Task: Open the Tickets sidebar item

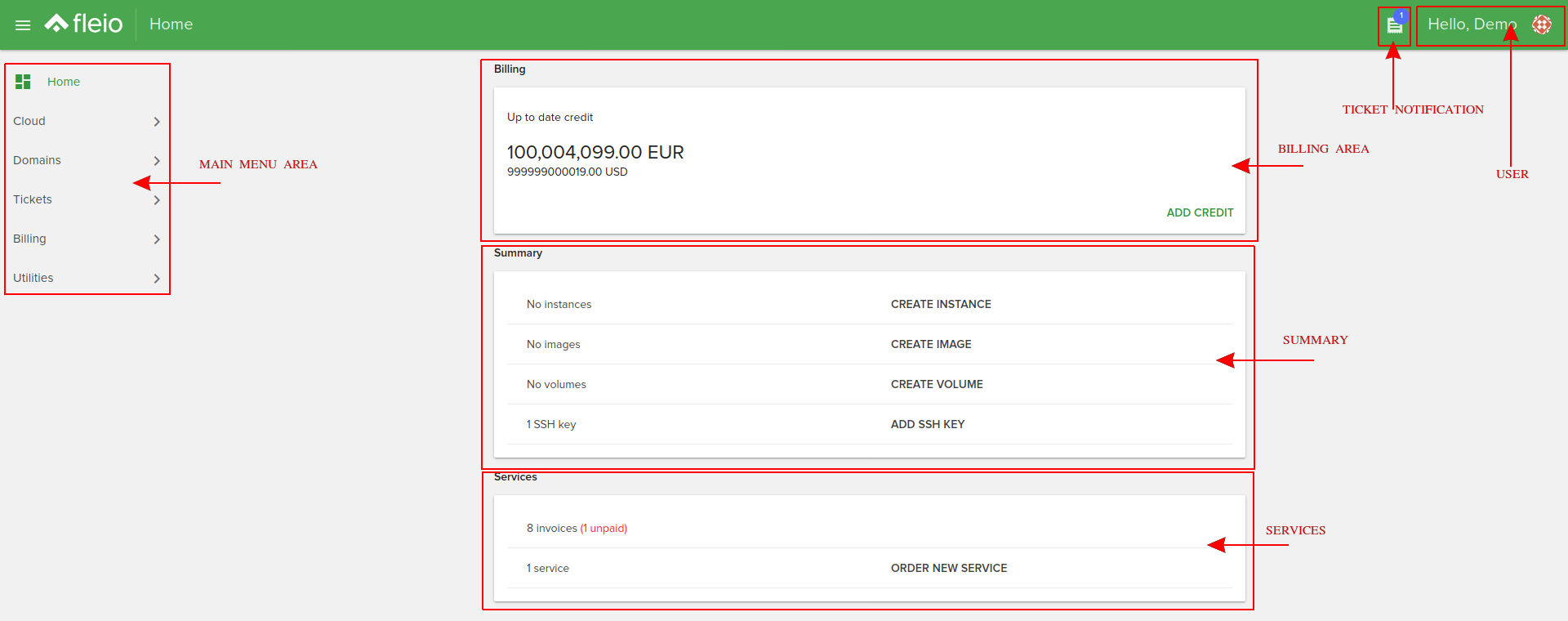Action: click(33, 199)
